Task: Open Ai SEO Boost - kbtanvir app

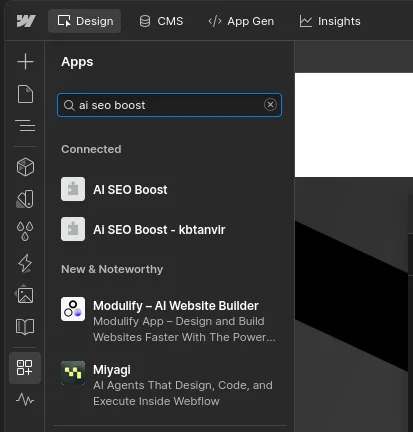Action: click(x=169, y=229)
